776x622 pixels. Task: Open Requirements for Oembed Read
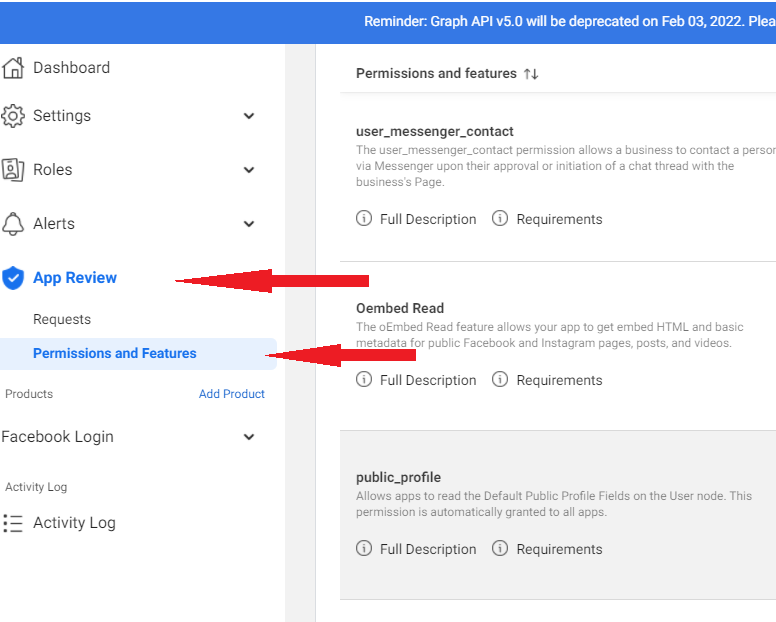tap(559, 381)
